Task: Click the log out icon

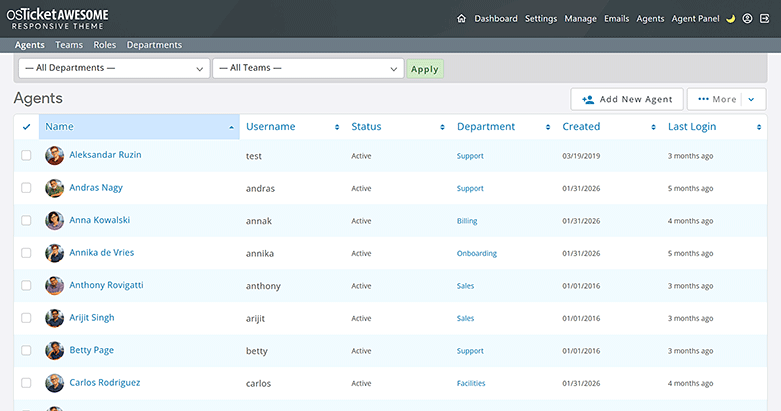Action: [764, 18]
